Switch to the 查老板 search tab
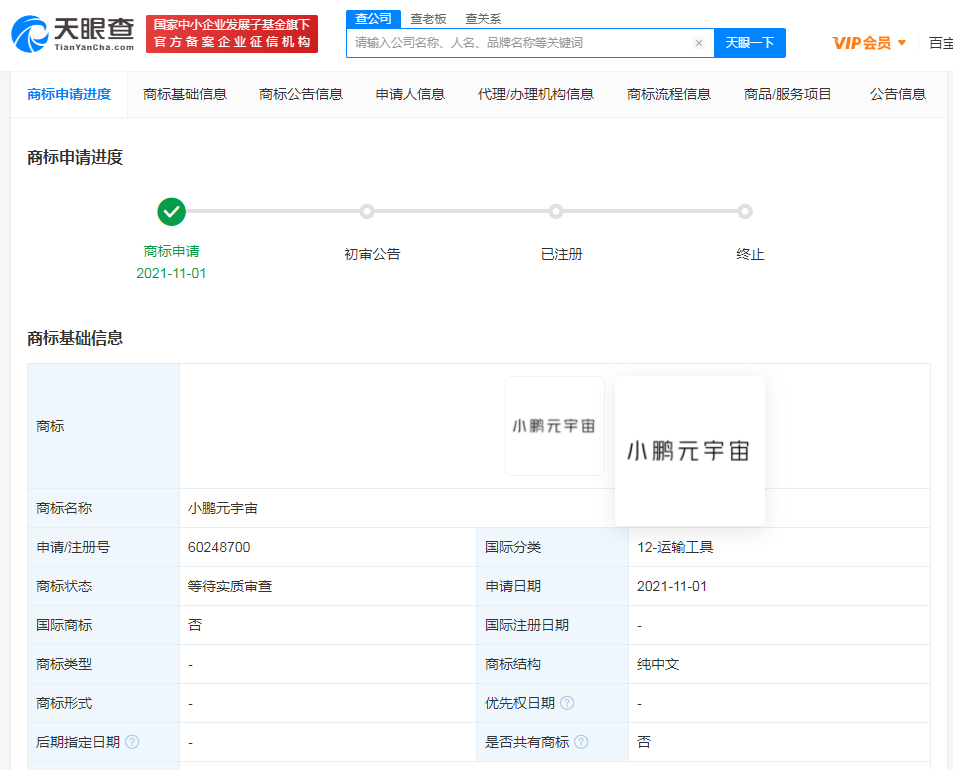 tap(428, 19)
